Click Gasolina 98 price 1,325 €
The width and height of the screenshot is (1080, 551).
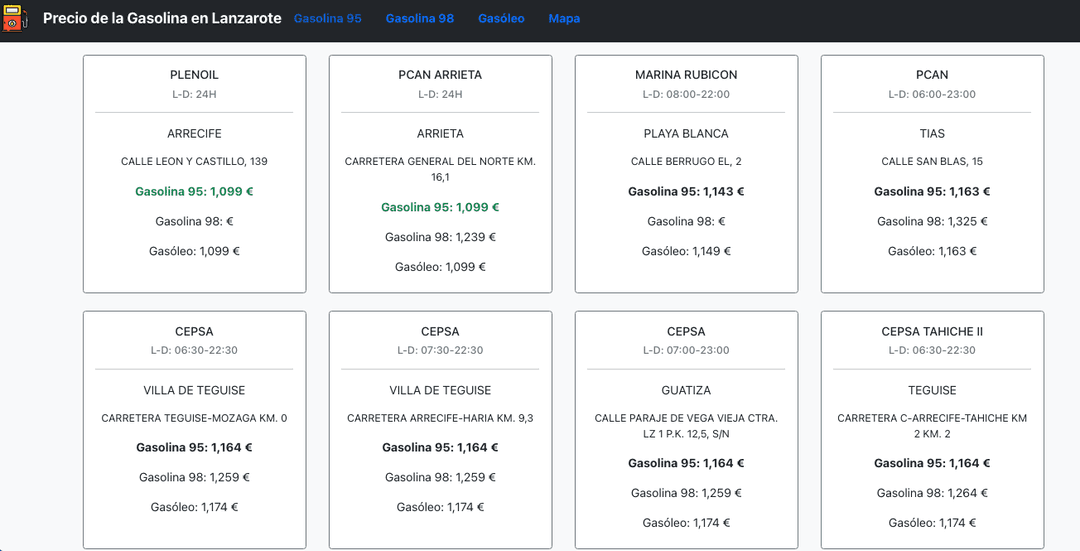932,221
